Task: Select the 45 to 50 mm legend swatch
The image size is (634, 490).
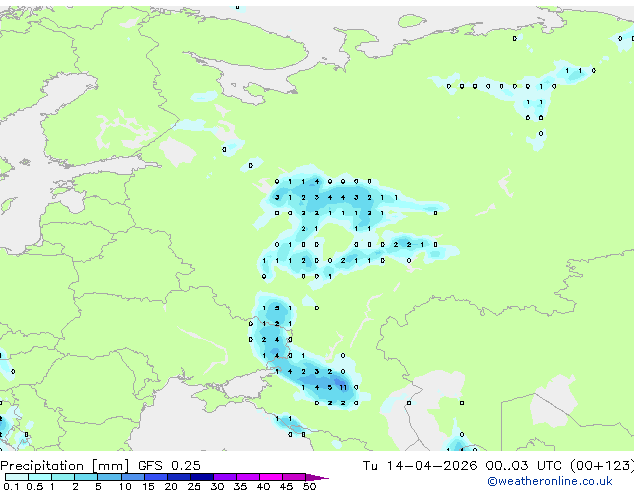Action: point(294,477)
